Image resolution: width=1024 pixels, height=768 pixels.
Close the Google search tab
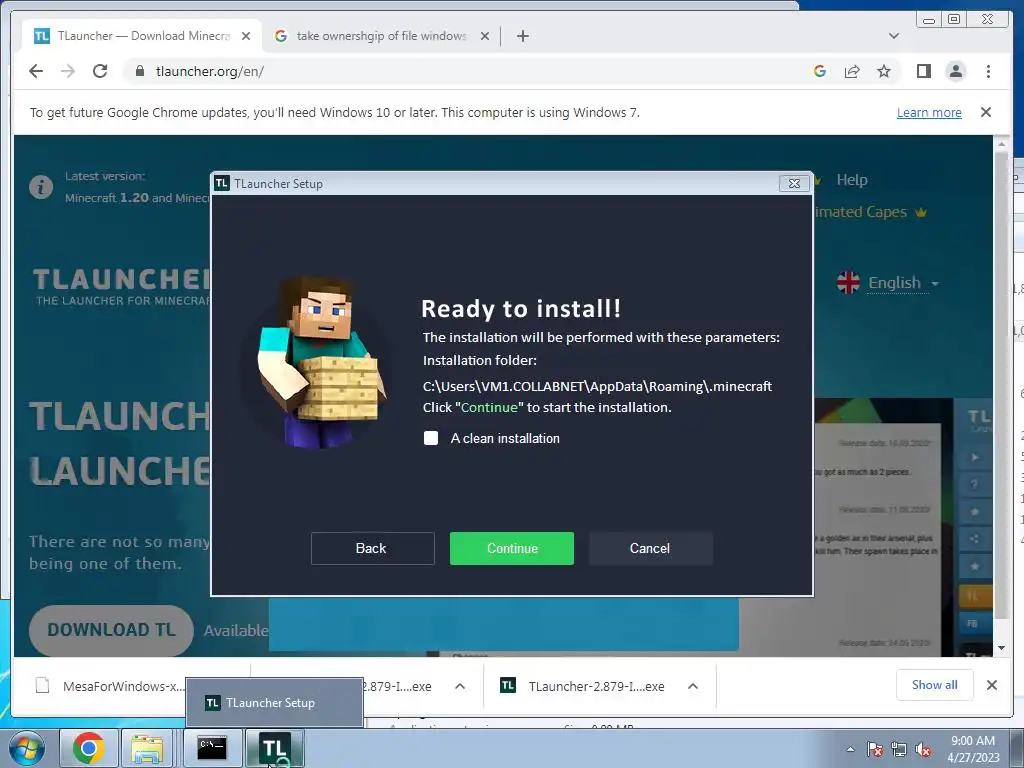(x=485, y=36)
